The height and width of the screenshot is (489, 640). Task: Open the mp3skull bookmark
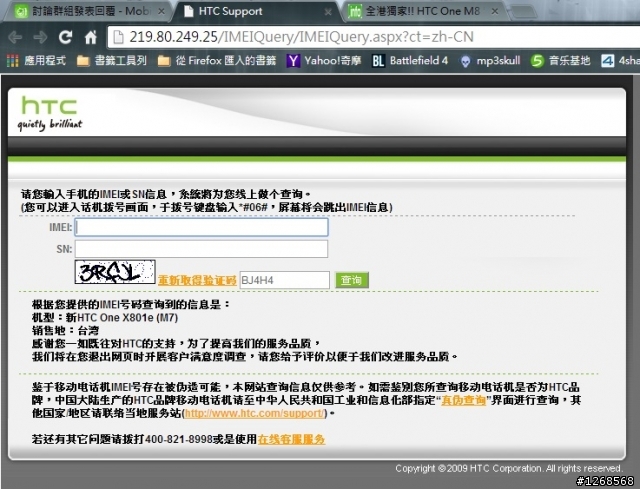(490, 61)
